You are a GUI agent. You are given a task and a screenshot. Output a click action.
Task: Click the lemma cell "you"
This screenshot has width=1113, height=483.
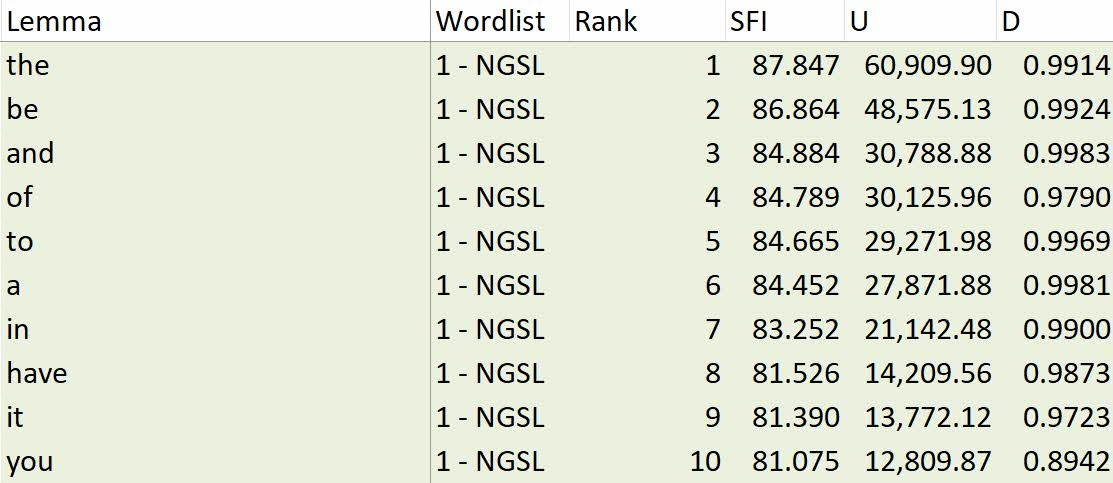(30, 462)
